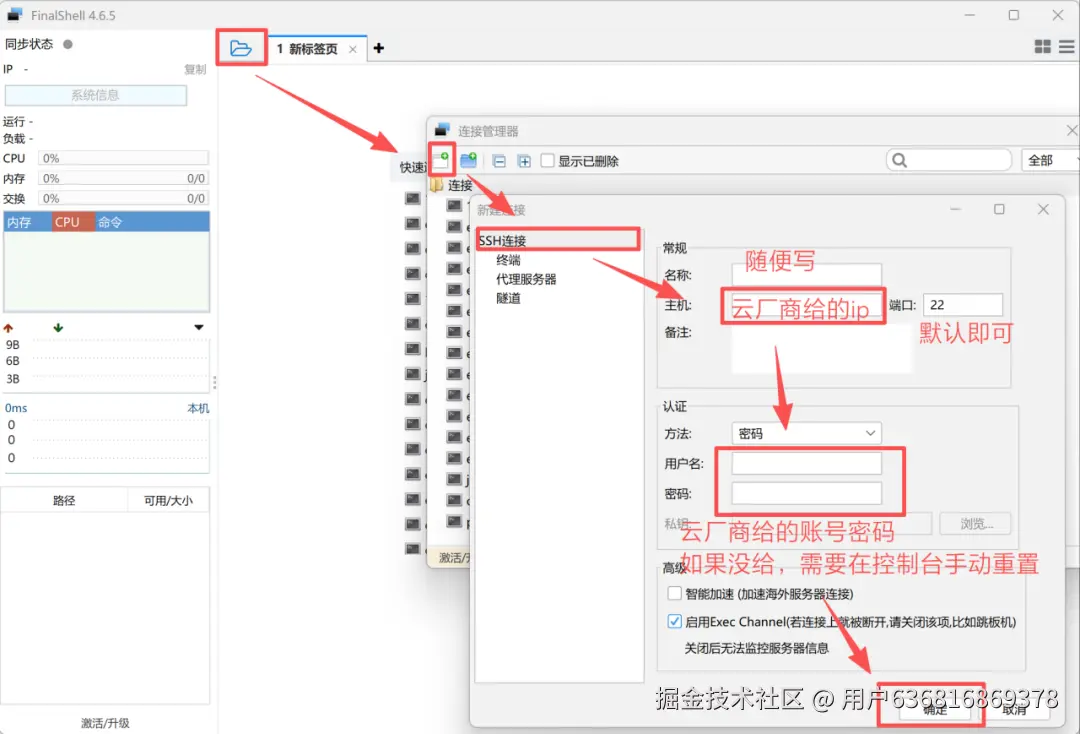Open the connection manager folder icon
This screenshot has height=734, width=1080.
tap(240, 48)
